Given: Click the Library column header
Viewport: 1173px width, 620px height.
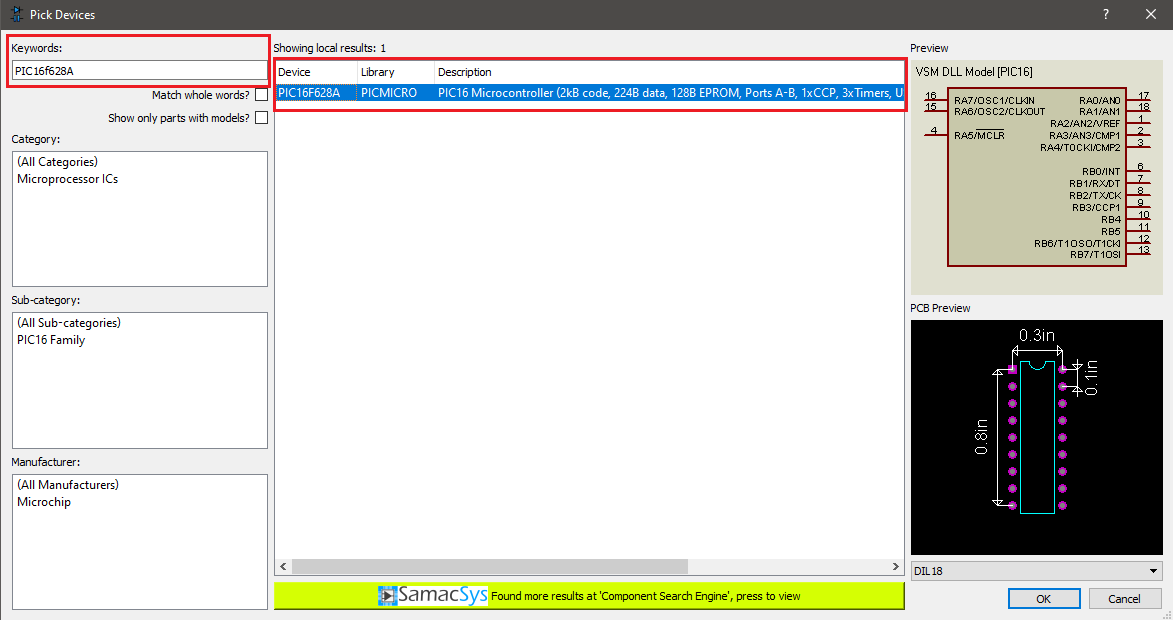Looking at the screenshot, I should click(x=396, y=72).
